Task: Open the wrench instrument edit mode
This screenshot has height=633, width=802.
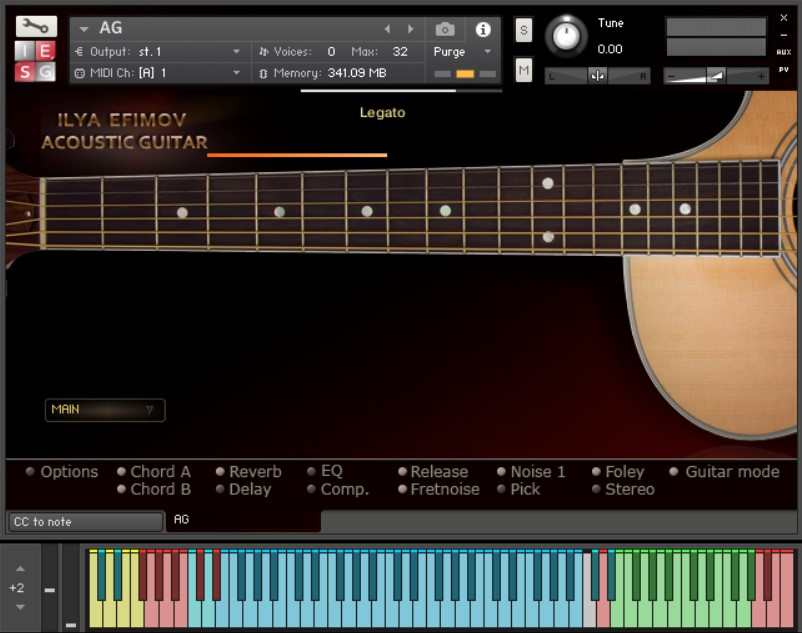Action: (36, 26)
